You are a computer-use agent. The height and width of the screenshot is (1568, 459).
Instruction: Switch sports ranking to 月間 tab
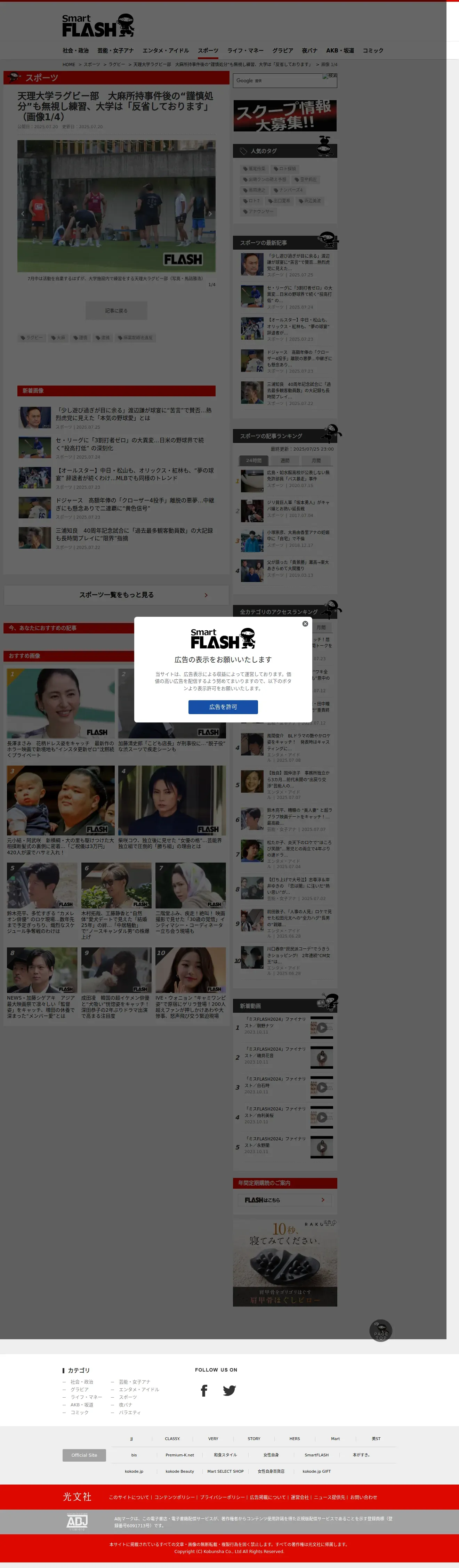click(316, 461)
